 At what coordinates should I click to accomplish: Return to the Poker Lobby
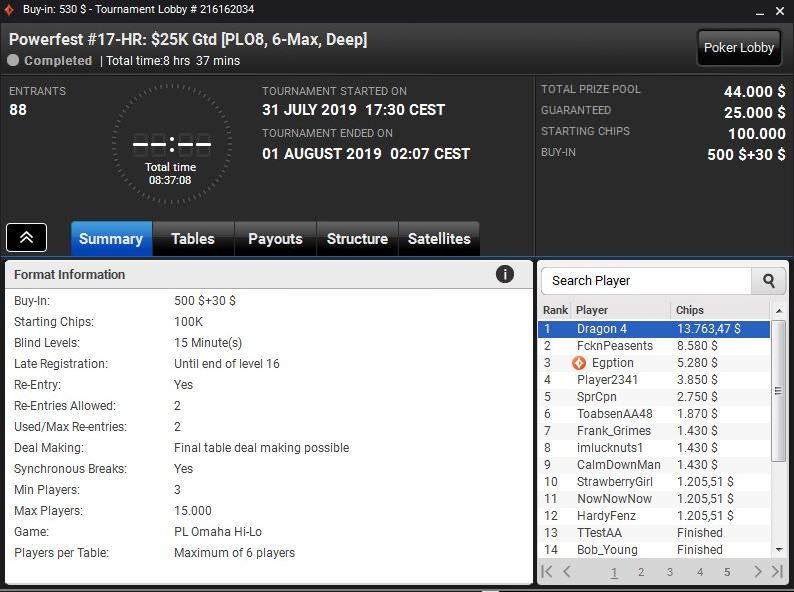pos(739,48)
